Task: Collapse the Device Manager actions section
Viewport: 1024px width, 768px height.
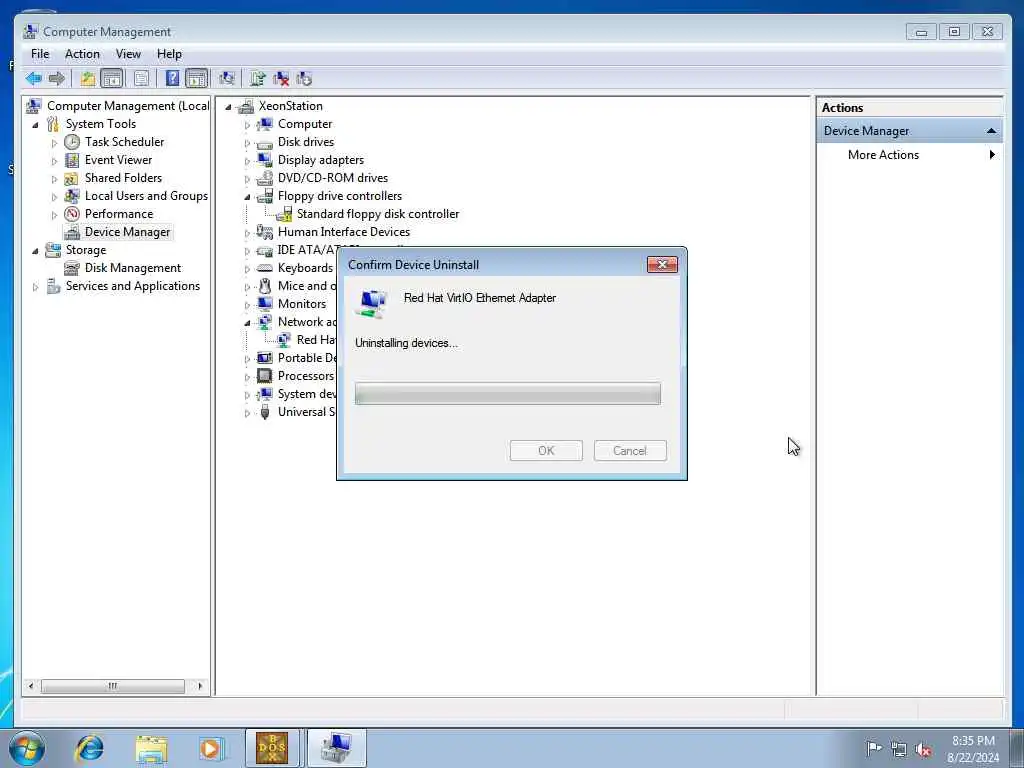Action: [991, 131]
